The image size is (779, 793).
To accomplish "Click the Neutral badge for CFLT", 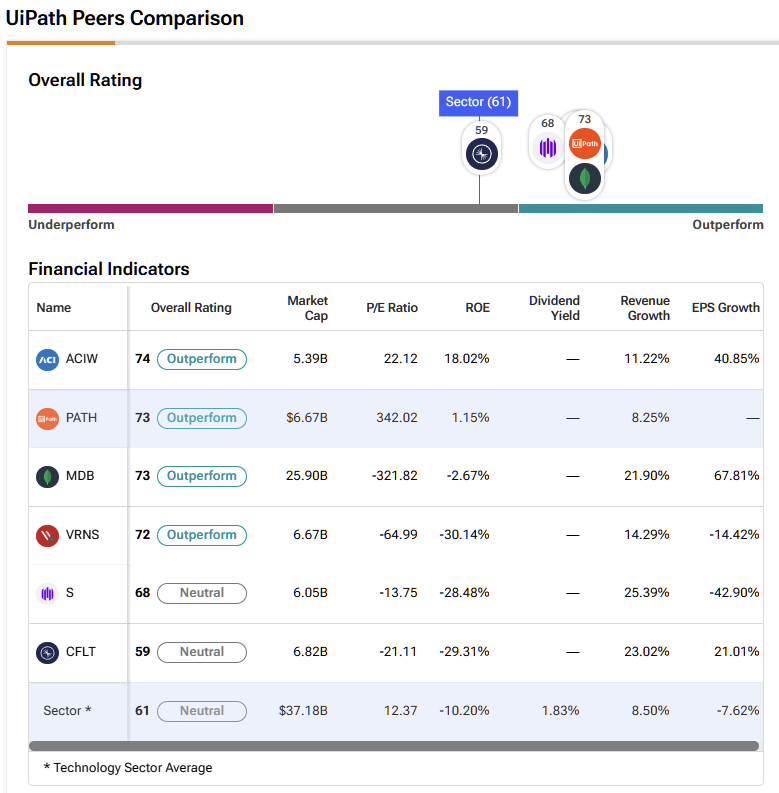I will 201,652.
